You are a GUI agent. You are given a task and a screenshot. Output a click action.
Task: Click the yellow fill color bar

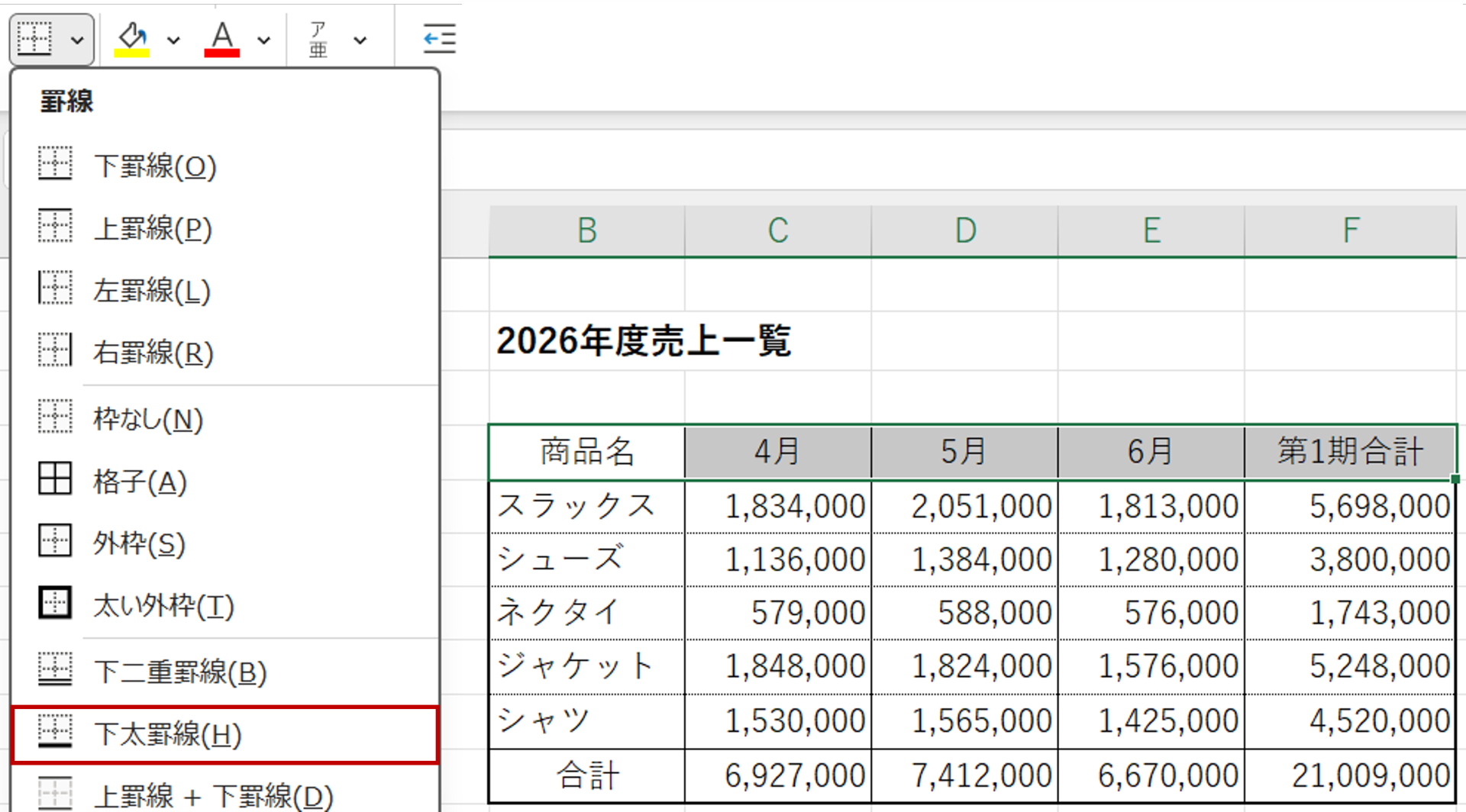(x=132, y=53)
